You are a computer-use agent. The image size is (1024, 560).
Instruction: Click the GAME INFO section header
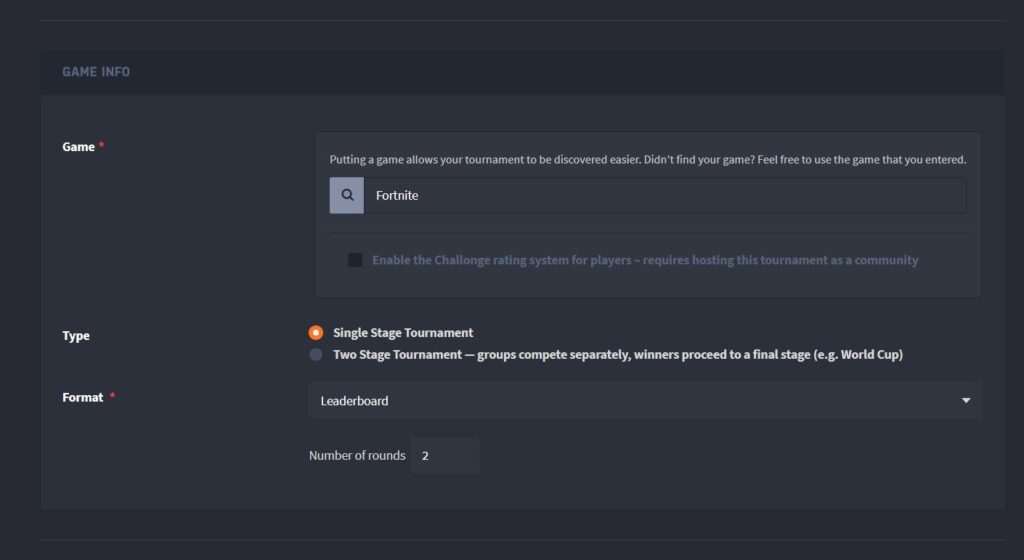[96, 72]
